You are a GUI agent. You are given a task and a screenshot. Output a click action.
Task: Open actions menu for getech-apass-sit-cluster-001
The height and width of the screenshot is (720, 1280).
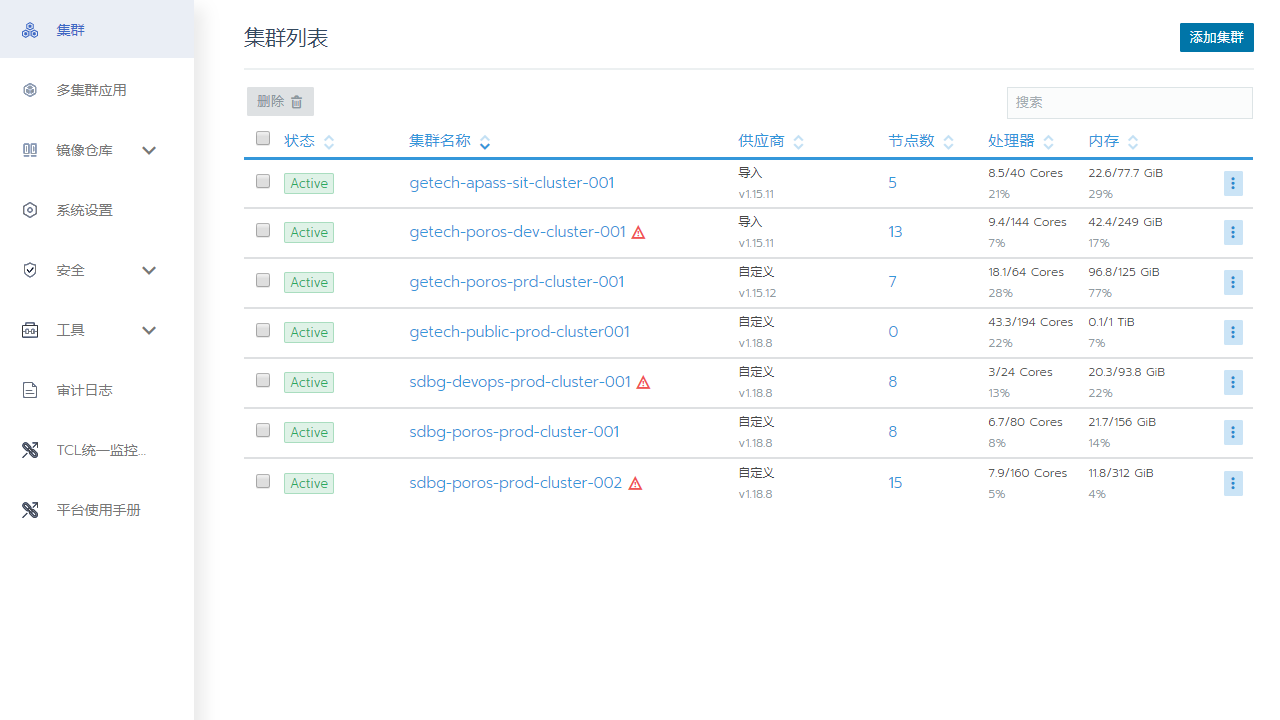pyautogui.click(x=1233, y=183)
